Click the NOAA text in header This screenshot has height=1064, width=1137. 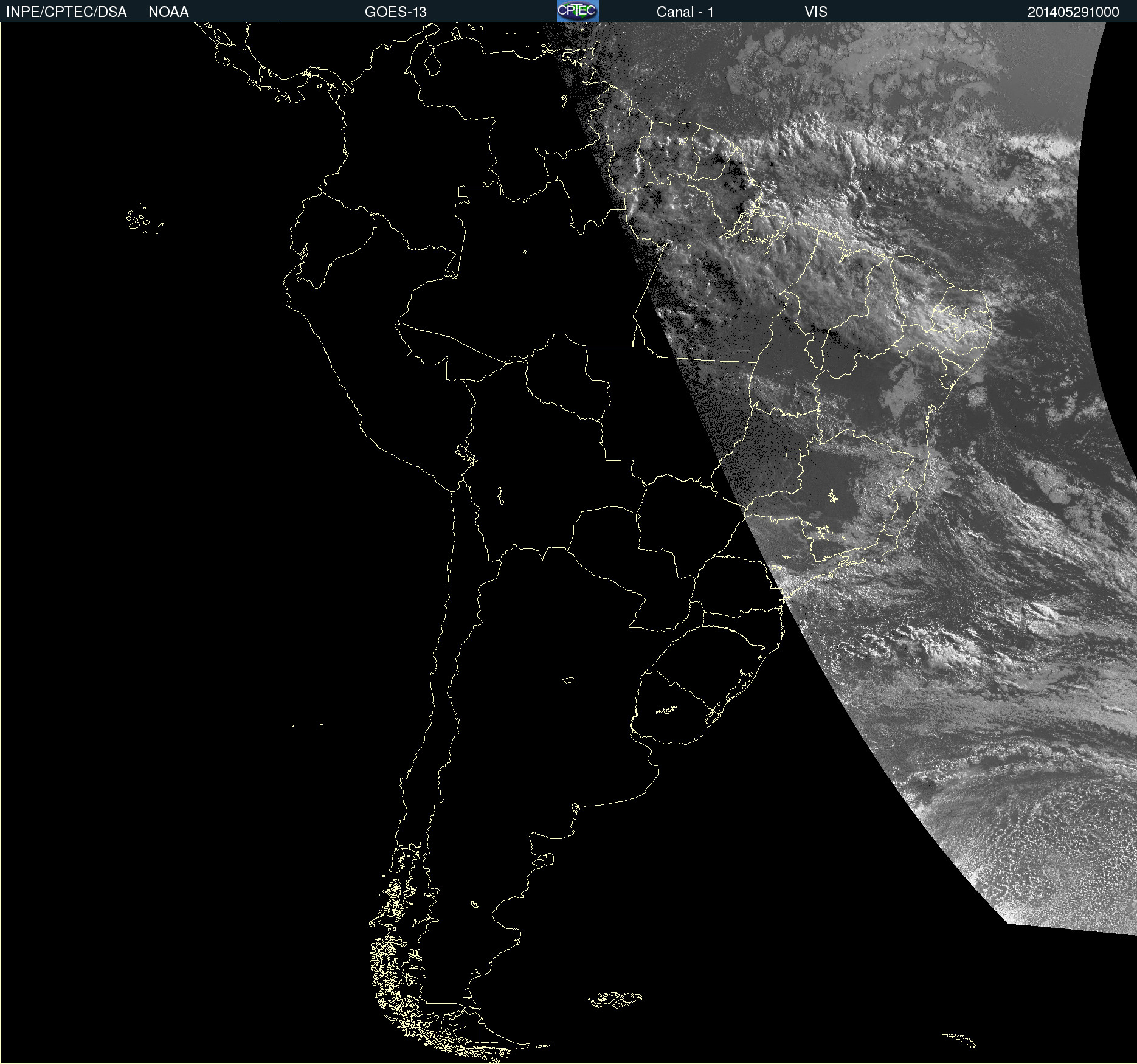coord(168,12)
